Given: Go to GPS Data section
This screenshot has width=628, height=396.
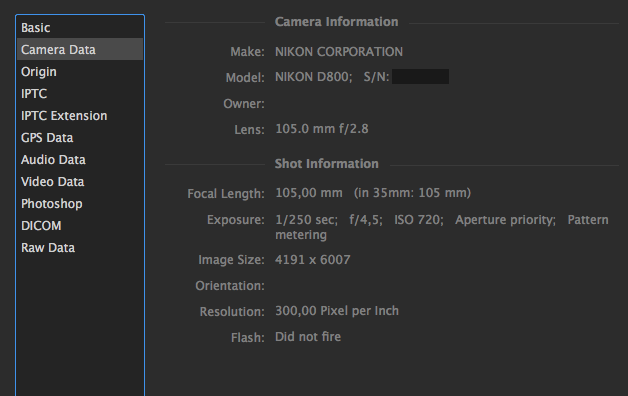Looking at the screenshot, I should tap(80, 138).
